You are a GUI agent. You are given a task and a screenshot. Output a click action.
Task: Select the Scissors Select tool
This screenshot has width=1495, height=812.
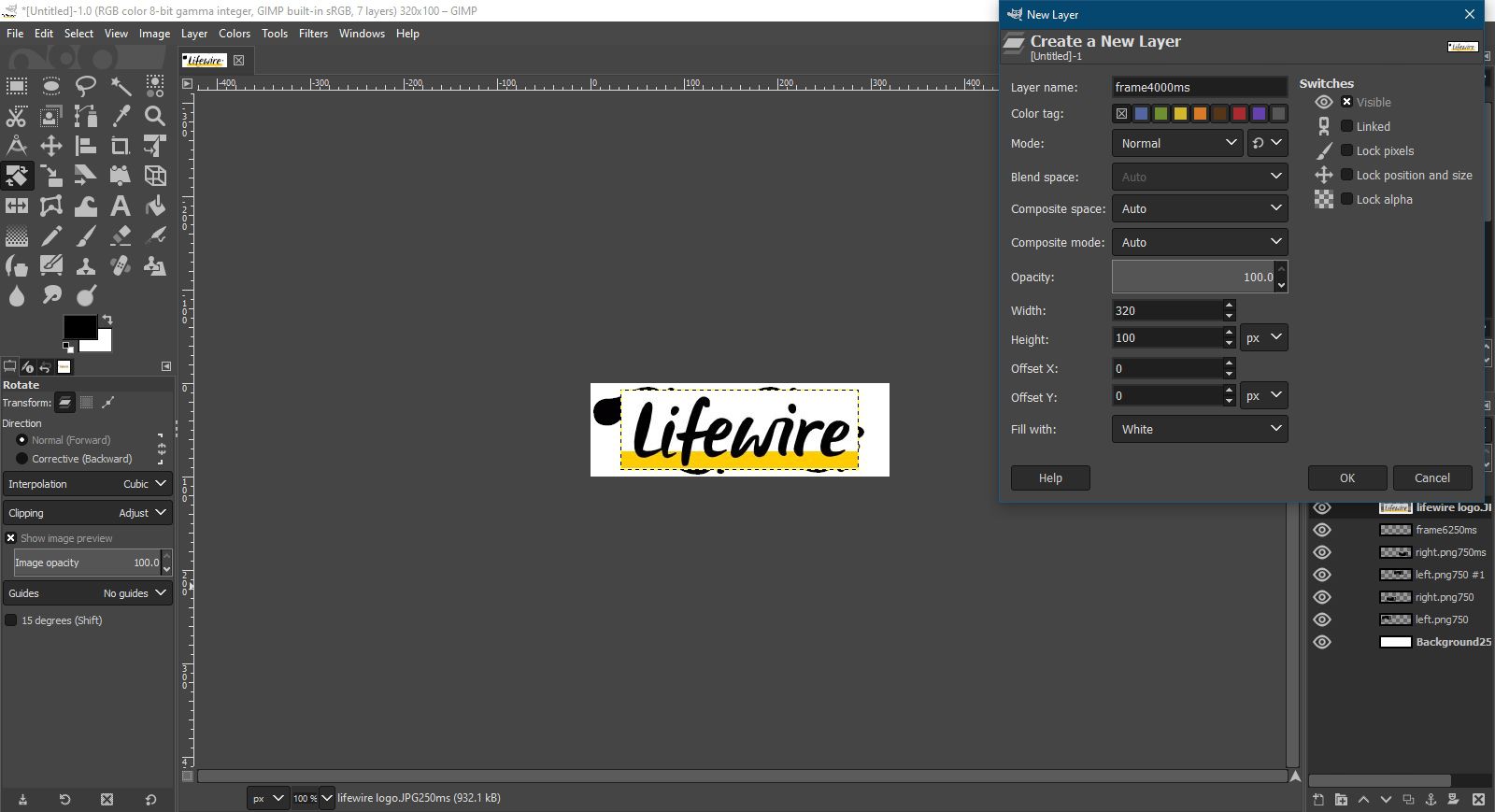point(17,116)
